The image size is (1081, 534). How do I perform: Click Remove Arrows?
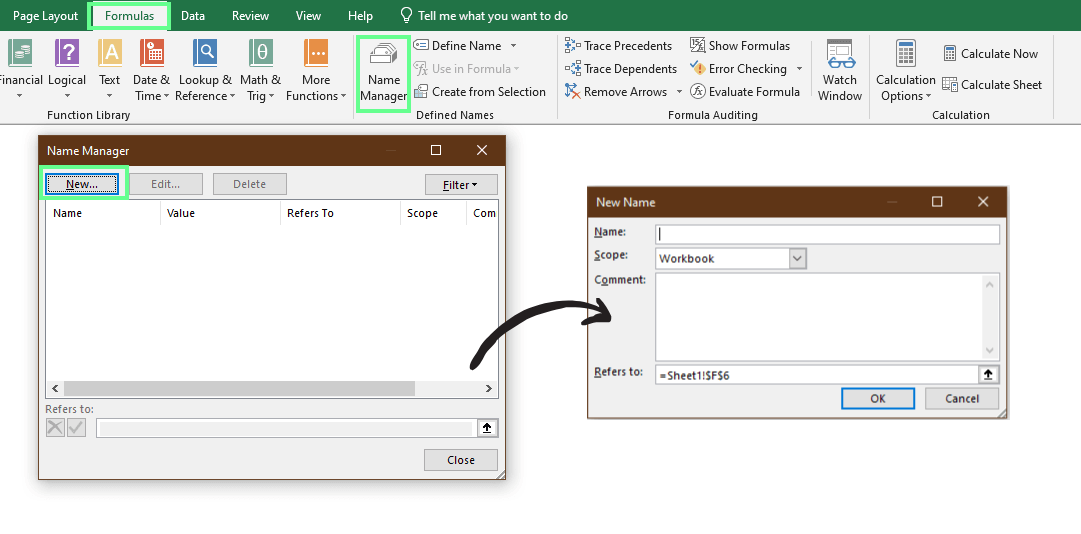point(616,92)
